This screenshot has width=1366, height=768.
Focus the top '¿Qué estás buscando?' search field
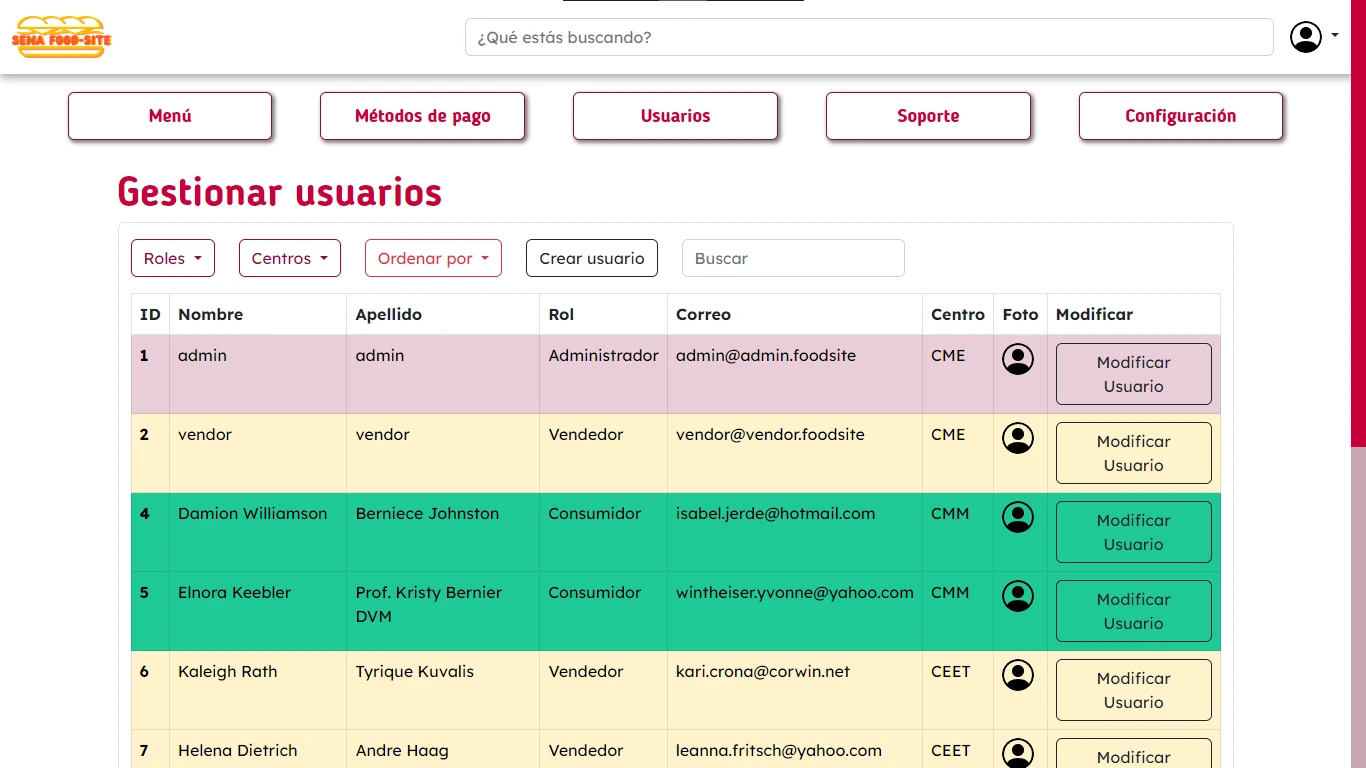click(869, 37)
